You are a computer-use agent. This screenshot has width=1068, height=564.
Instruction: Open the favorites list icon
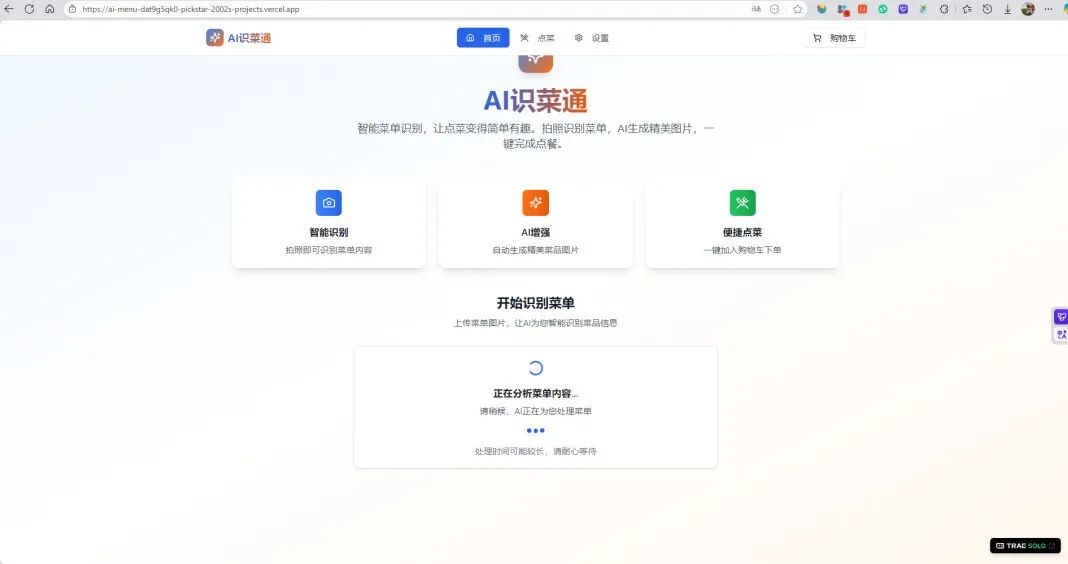(x=967, y=9)
